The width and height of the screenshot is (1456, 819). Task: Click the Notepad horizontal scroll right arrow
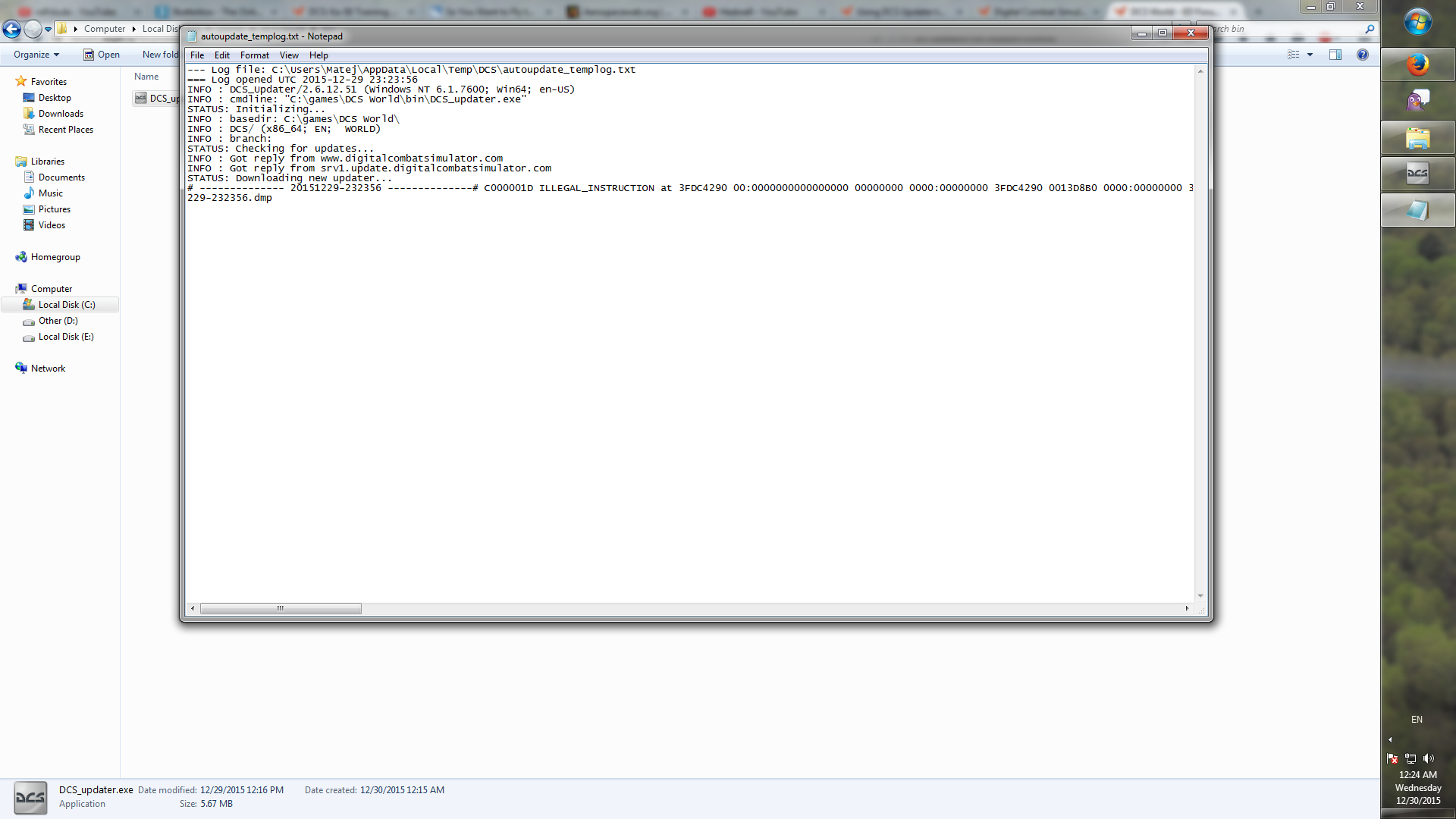1187,608
